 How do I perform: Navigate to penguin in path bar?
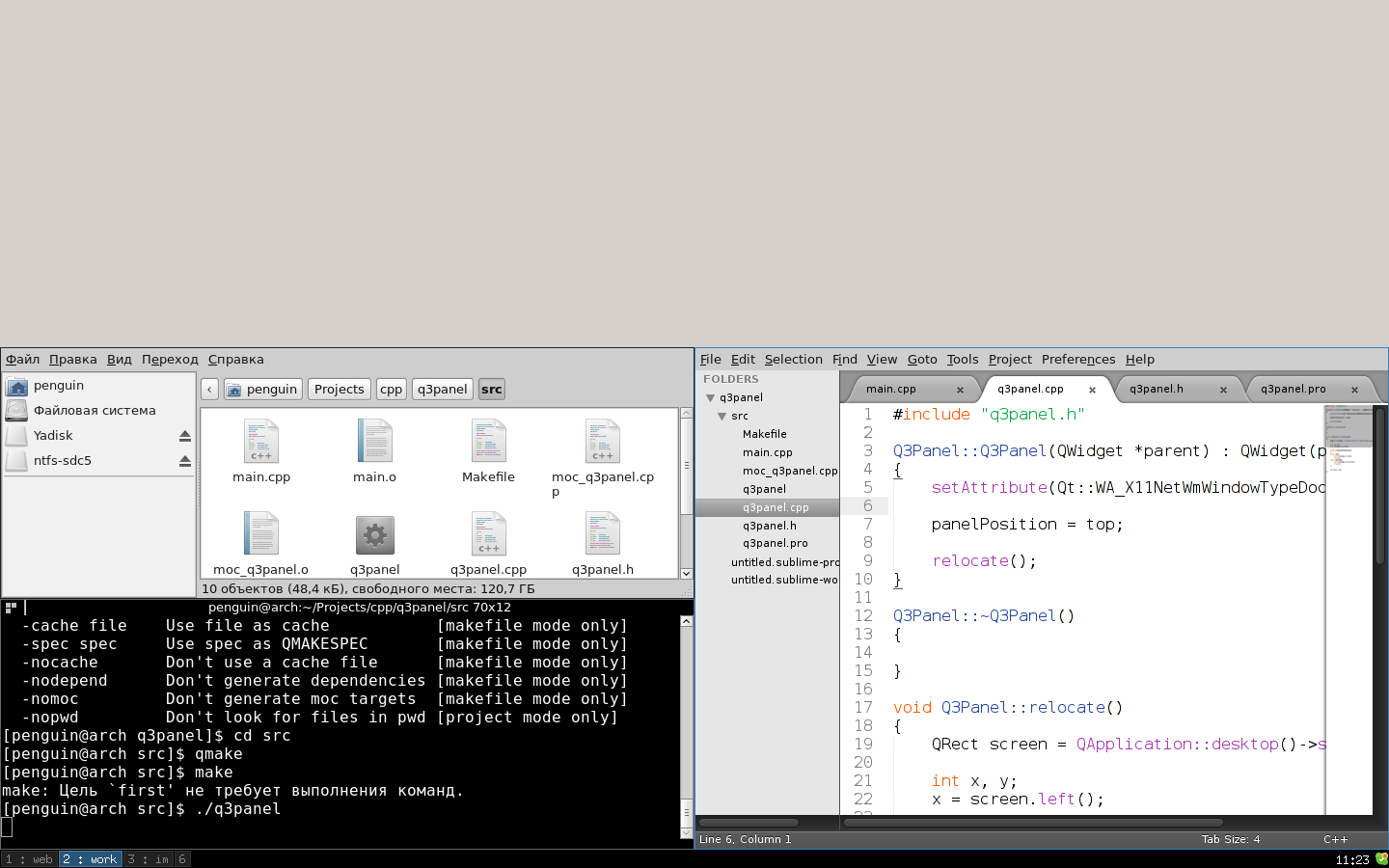[x=263, y=390]
